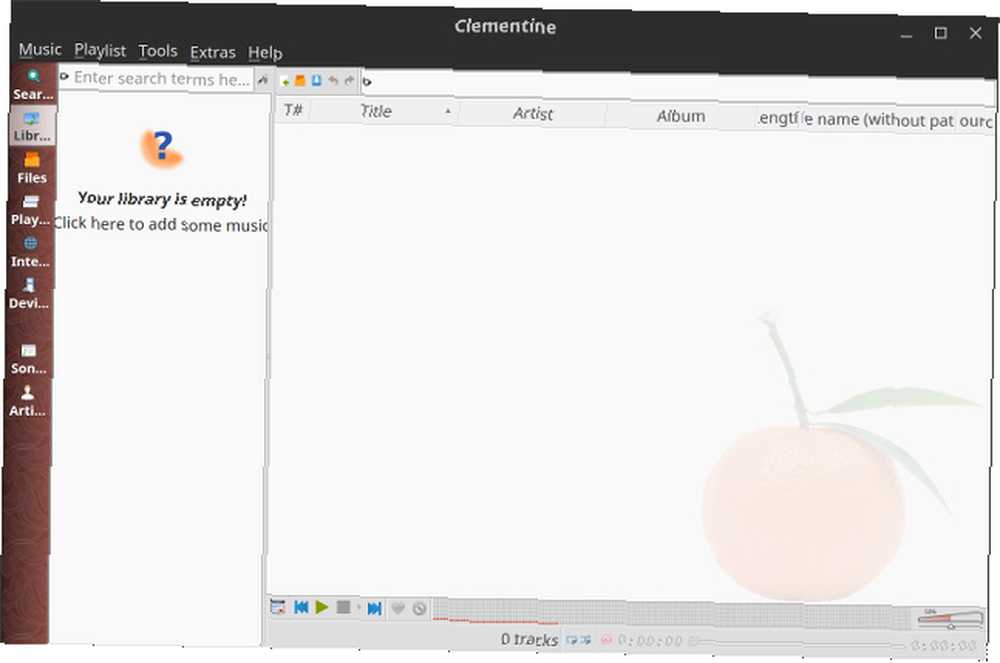Open the Playlist menu
This screenshot has width=1000, height=663.
tap(100, 50)
